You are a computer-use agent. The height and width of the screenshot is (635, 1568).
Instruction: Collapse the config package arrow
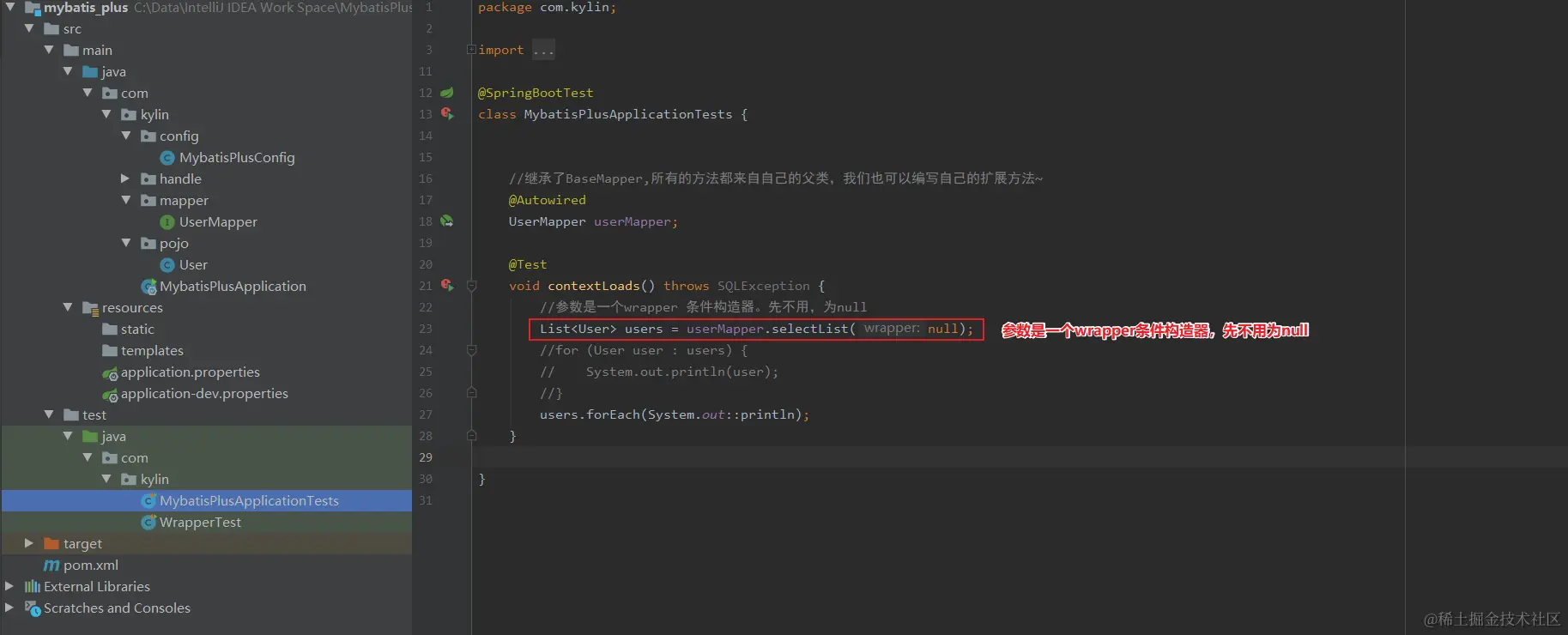126,136
